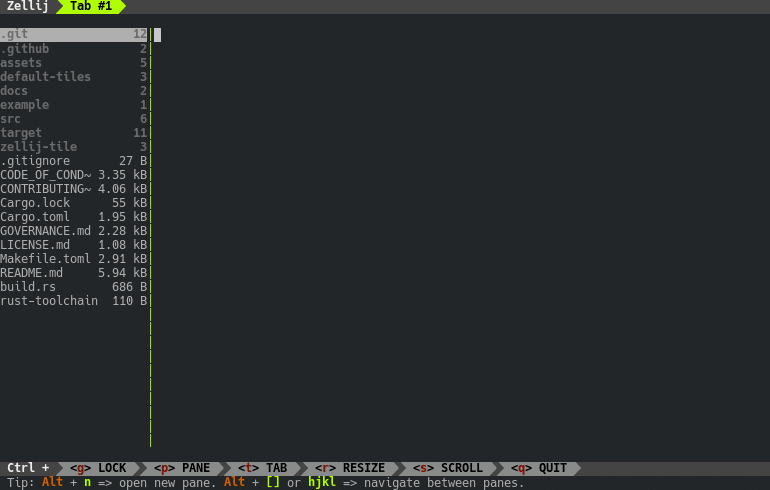Select the Cargo.toml file
Image resolution: width=770 pixels, height=490 pixels.
(x=74, y=217)
